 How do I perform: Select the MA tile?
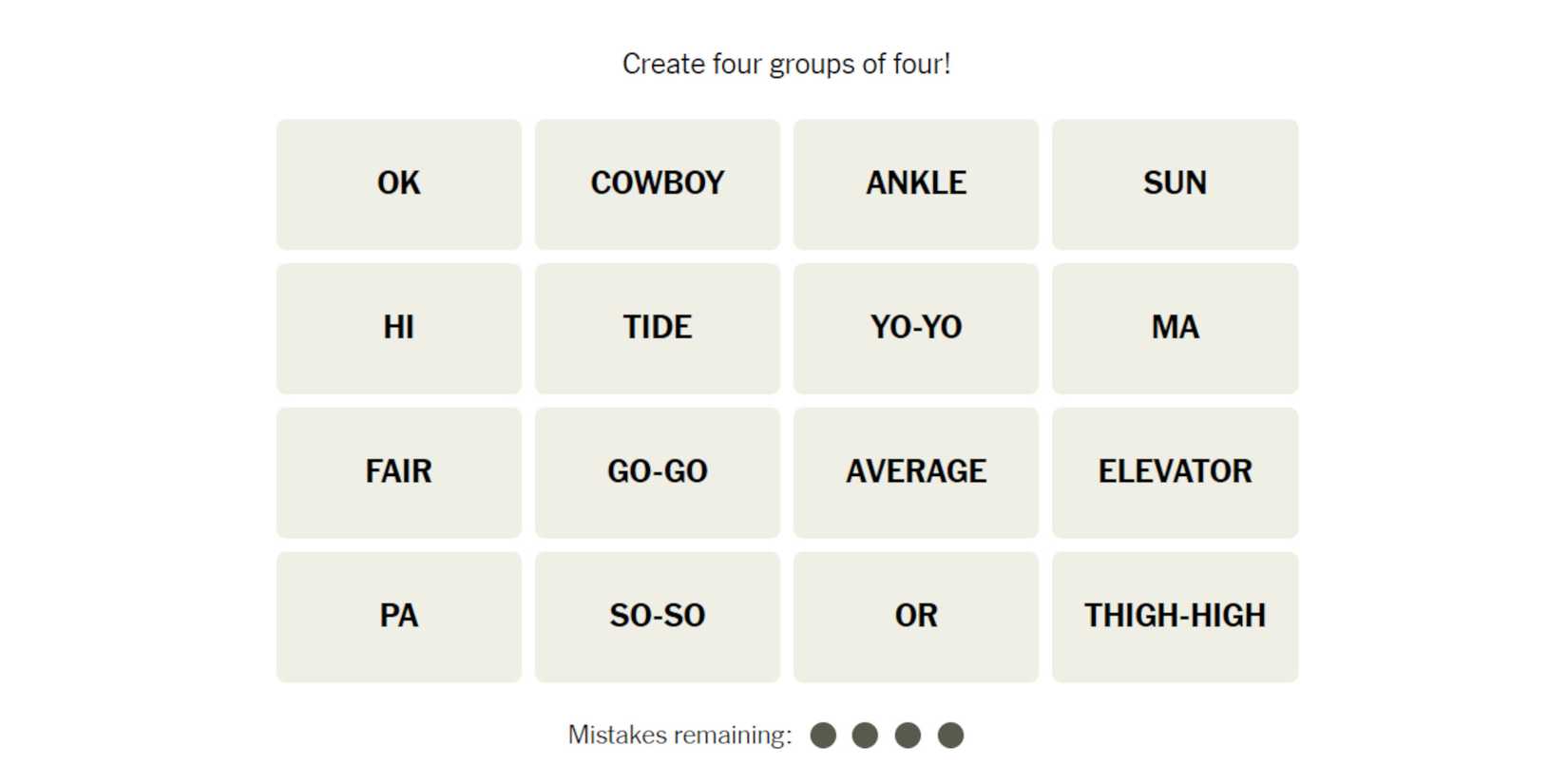point(1175,329)
